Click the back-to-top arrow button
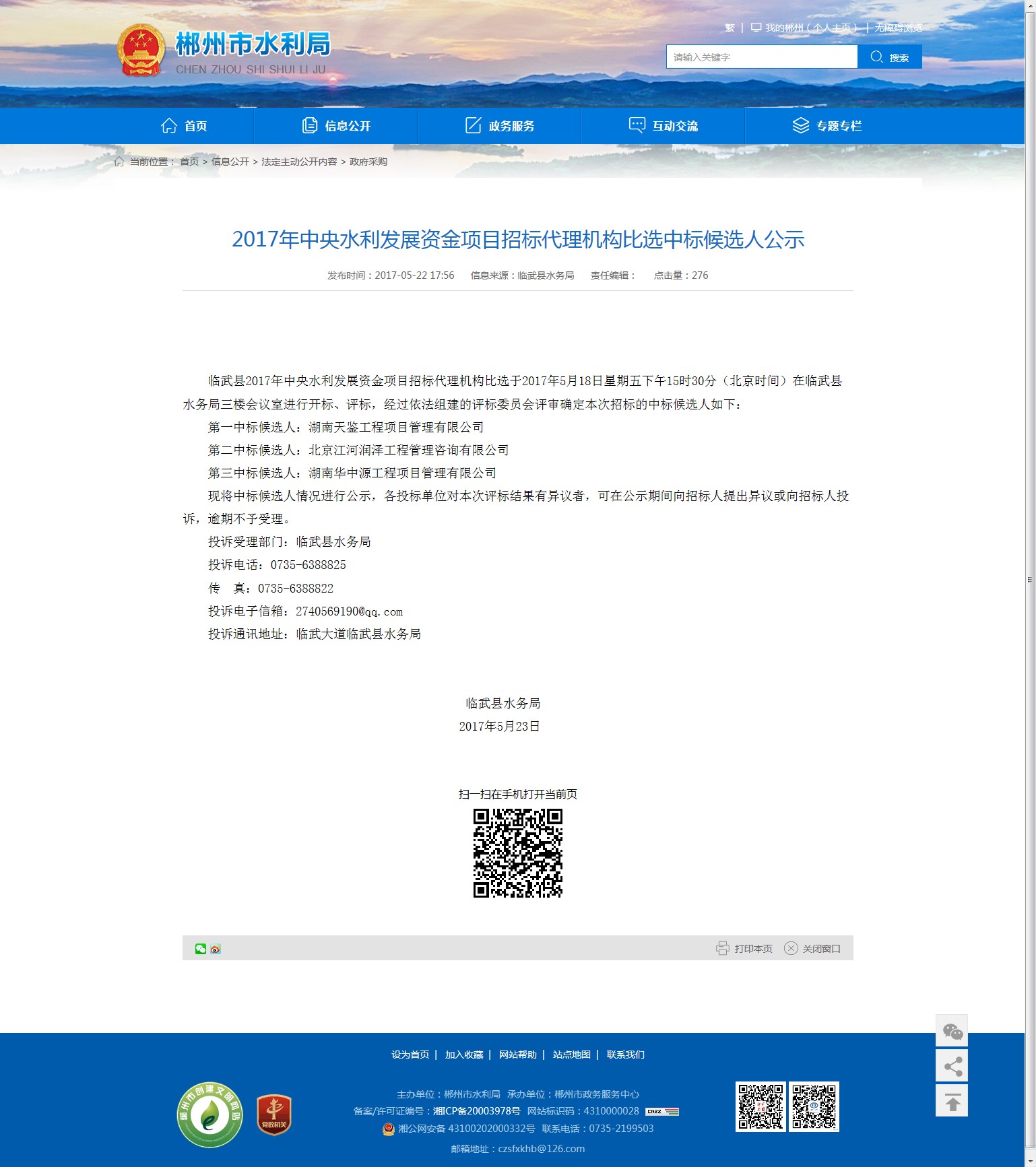Image resolution: width=1036 pixels, height=1167 pixels. 952,1101
